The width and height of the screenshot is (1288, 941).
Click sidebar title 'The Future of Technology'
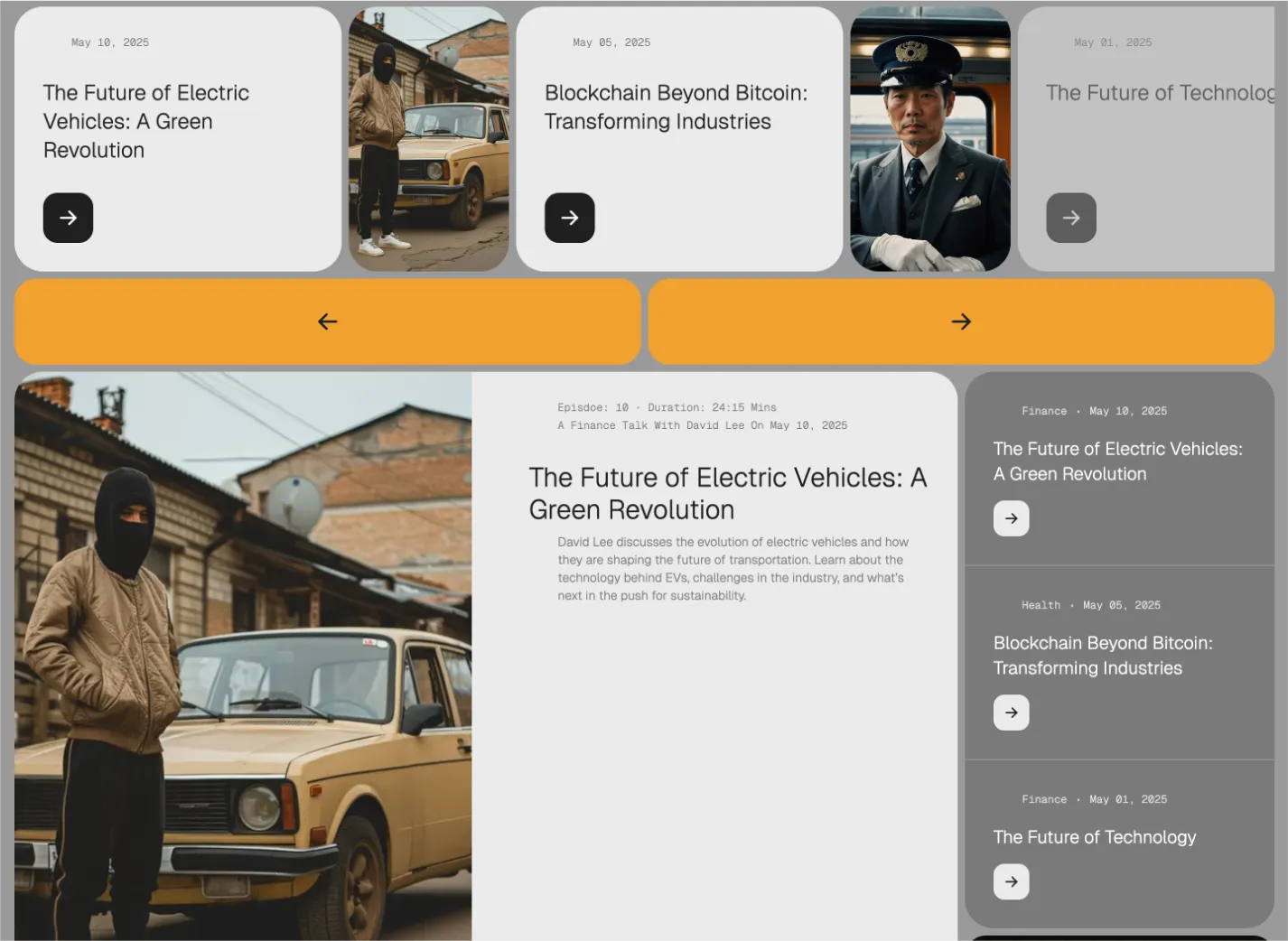pos(1094,837)
